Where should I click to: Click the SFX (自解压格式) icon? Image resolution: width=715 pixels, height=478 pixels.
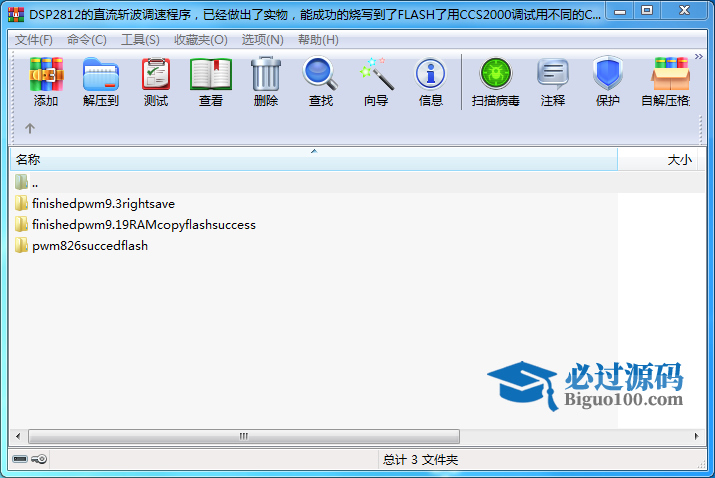(667, 81)
